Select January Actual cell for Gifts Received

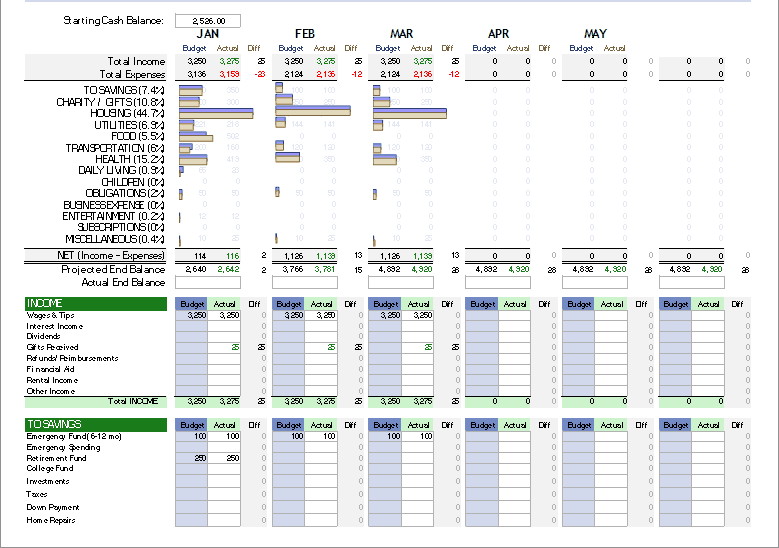(x=225, y=347)
